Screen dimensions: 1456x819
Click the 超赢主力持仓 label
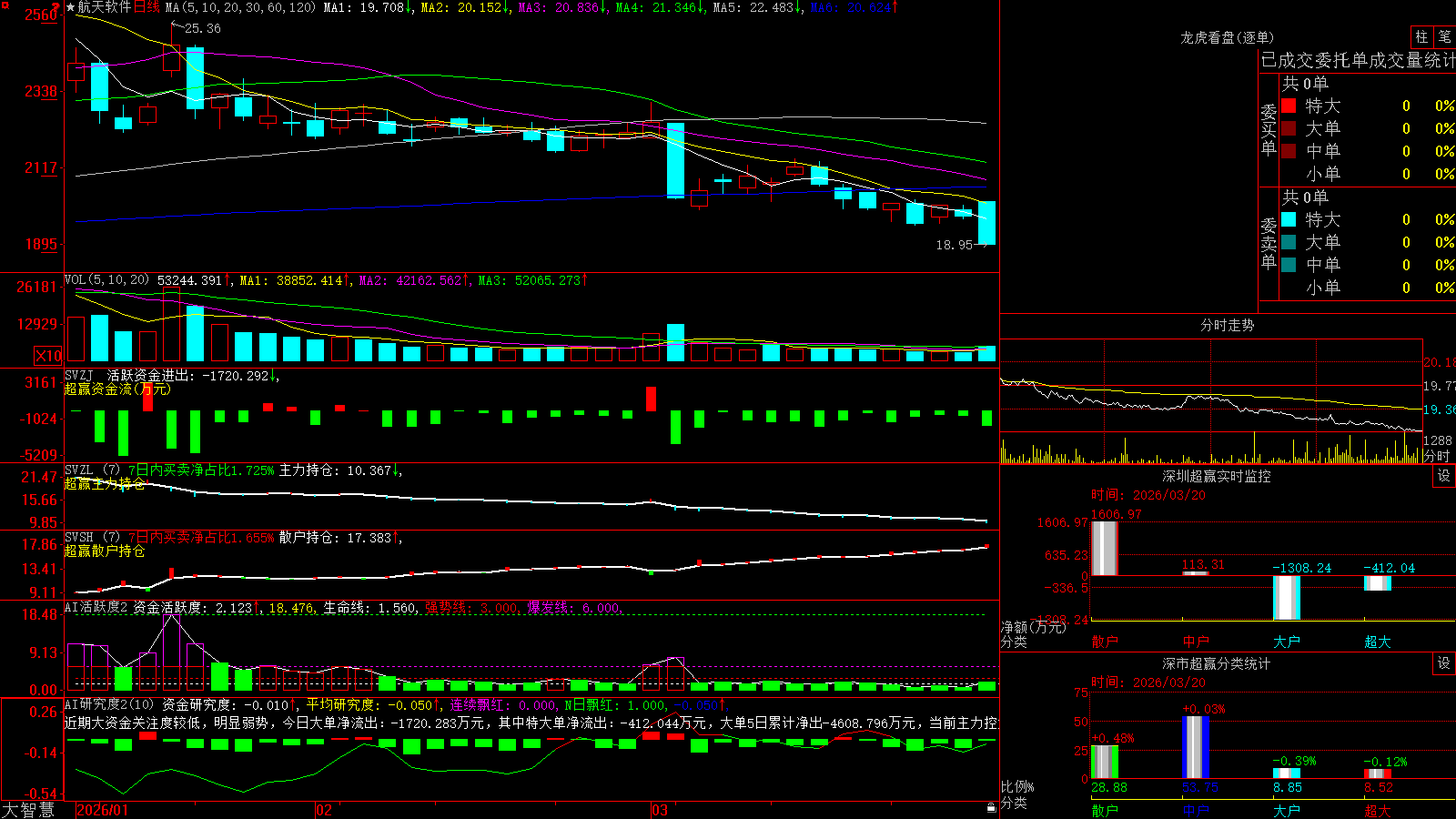click(105, 483)
